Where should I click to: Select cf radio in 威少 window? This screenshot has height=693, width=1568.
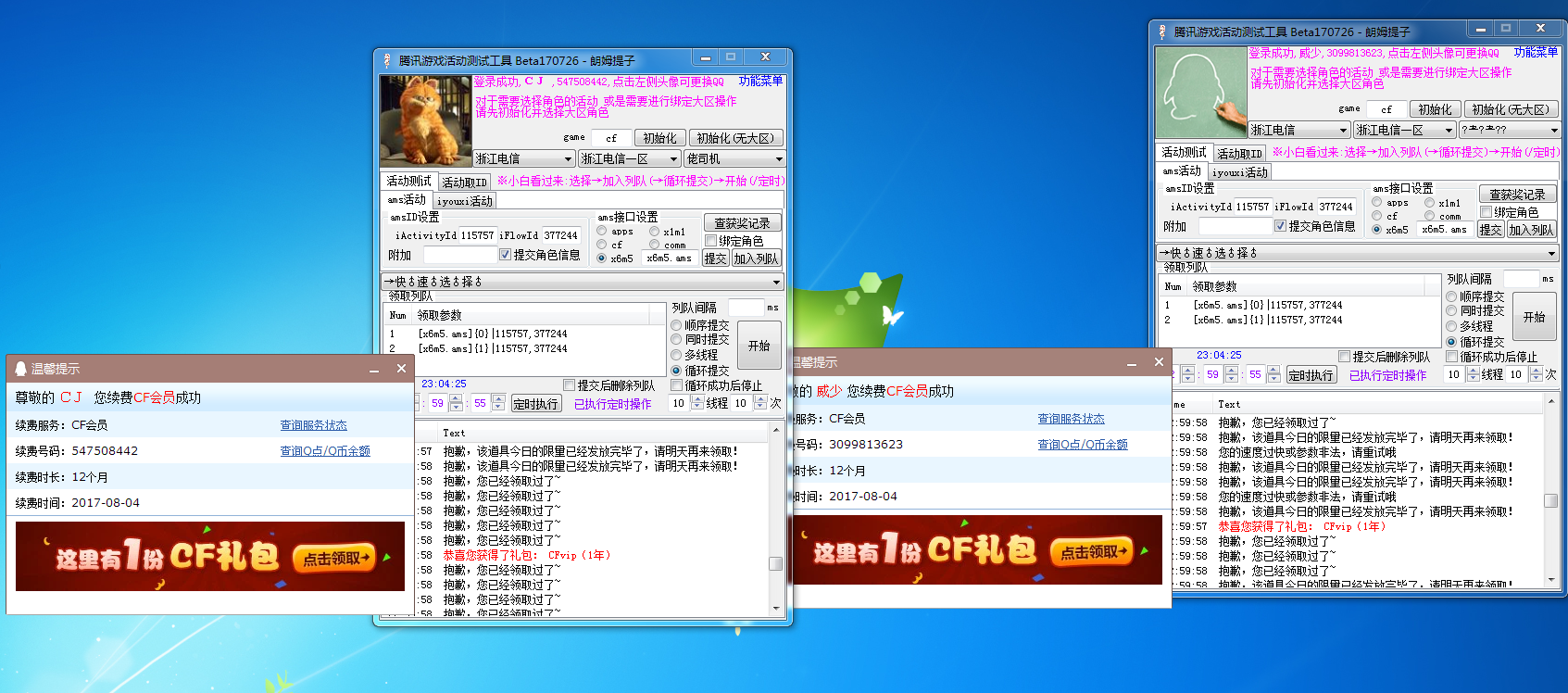[1377, 216]
